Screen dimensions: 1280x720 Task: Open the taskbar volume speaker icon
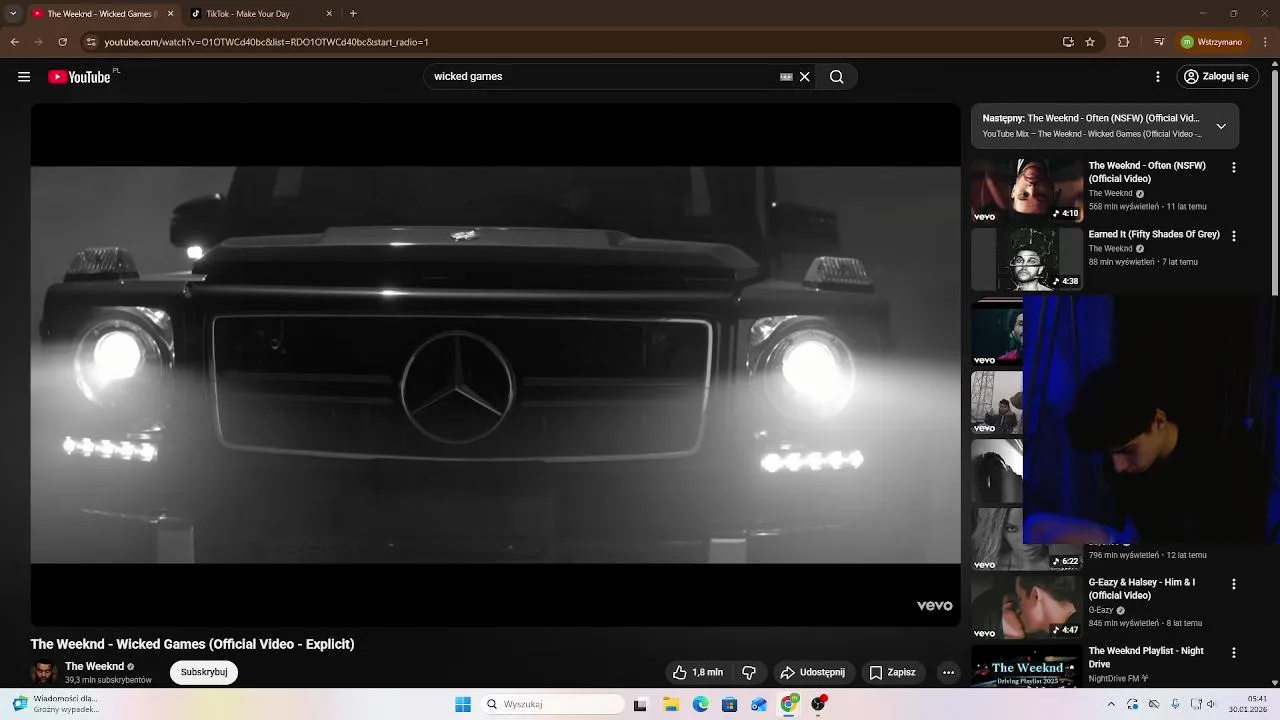click(1211, 704)
